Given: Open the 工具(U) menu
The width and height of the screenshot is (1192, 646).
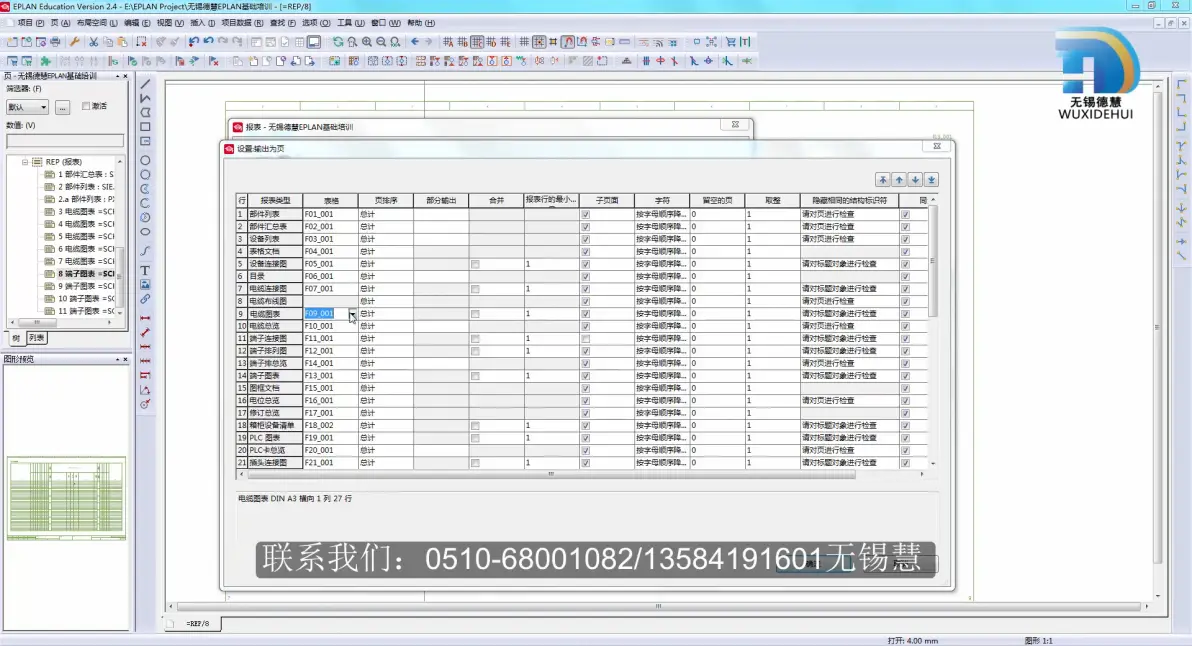Looking at the screenshot, I should tap(350, 23).
